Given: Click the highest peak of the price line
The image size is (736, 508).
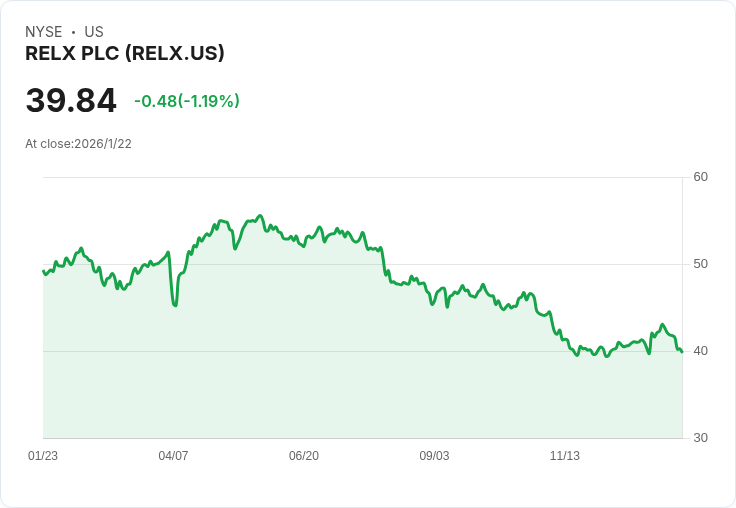Looking at the screenshot, I should pos(260,216).
